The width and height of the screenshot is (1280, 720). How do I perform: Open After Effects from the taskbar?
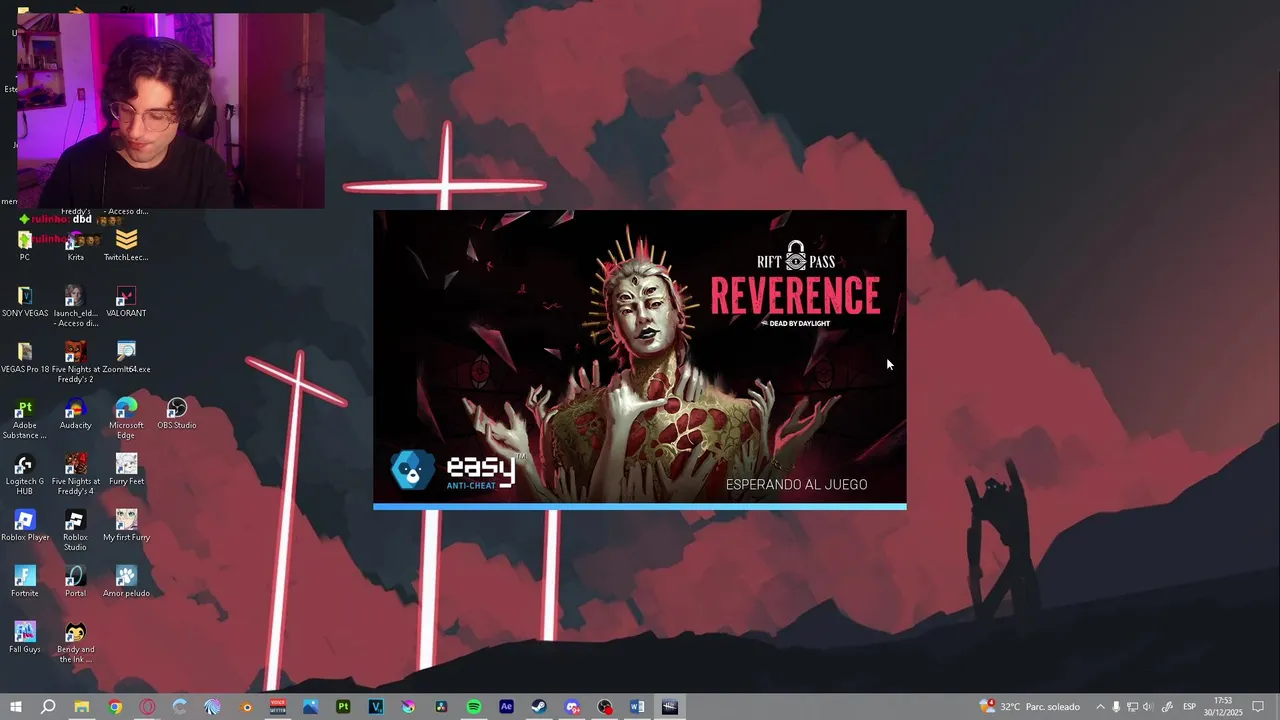pos(506,707)
